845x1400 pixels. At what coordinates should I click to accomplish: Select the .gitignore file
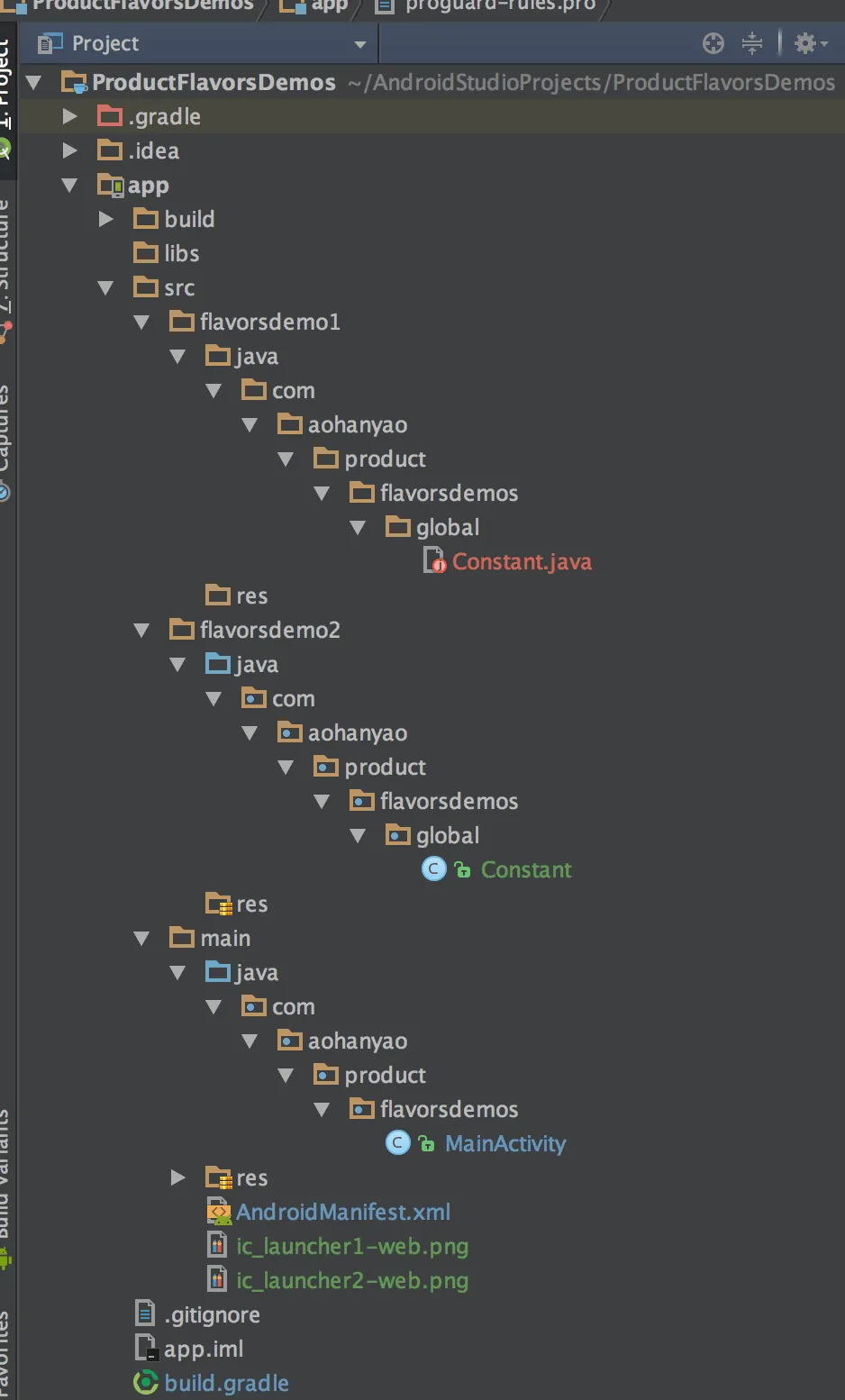(212, 1315)
